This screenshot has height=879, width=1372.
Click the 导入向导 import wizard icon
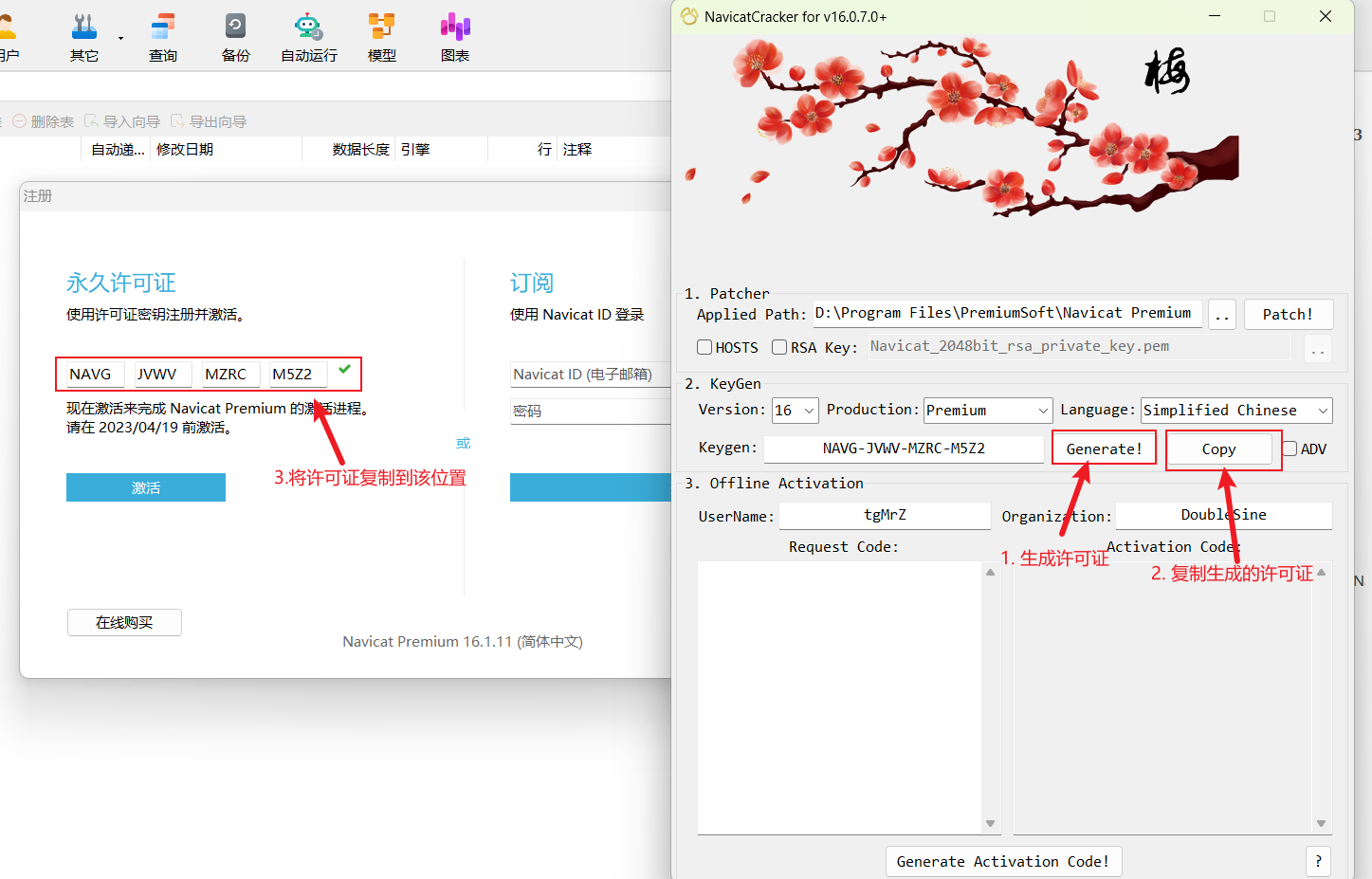click(92, 121)
